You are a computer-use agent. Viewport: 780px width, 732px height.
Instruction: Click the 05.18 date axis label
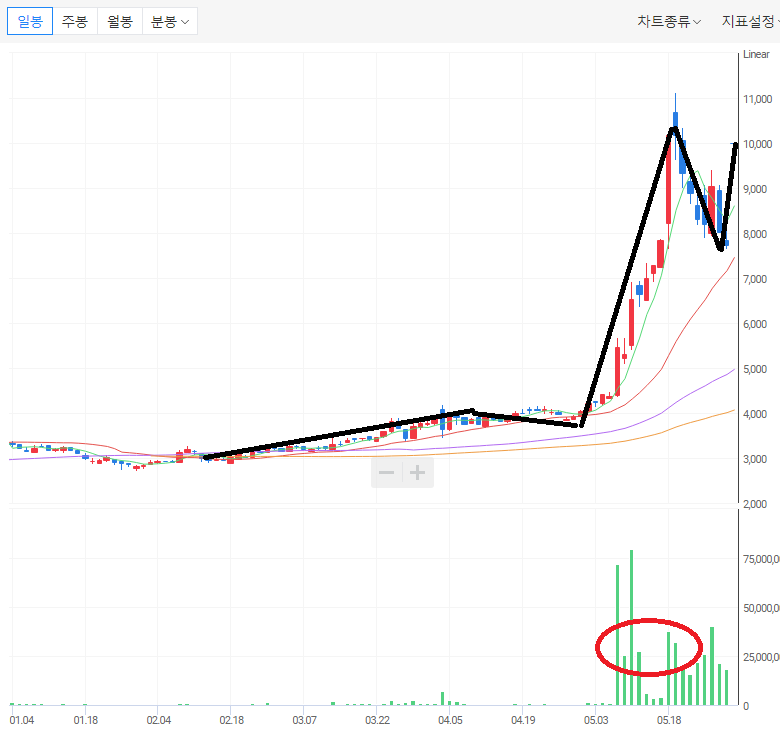pyautogui.click(x=669, y=720)
